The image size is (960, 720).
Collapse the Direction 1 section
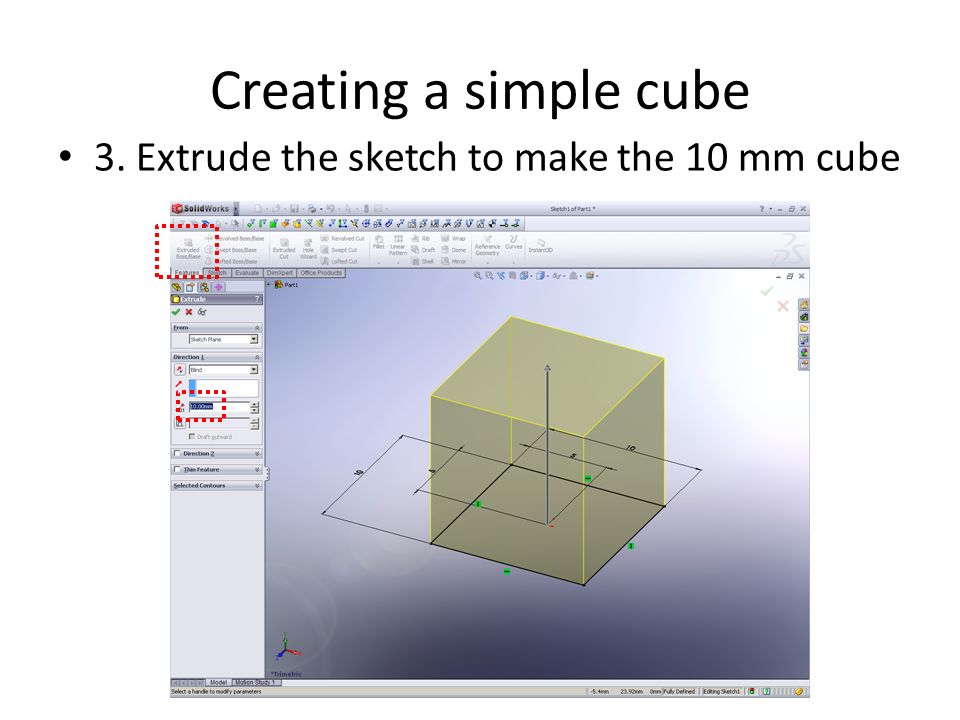point(257,357)
